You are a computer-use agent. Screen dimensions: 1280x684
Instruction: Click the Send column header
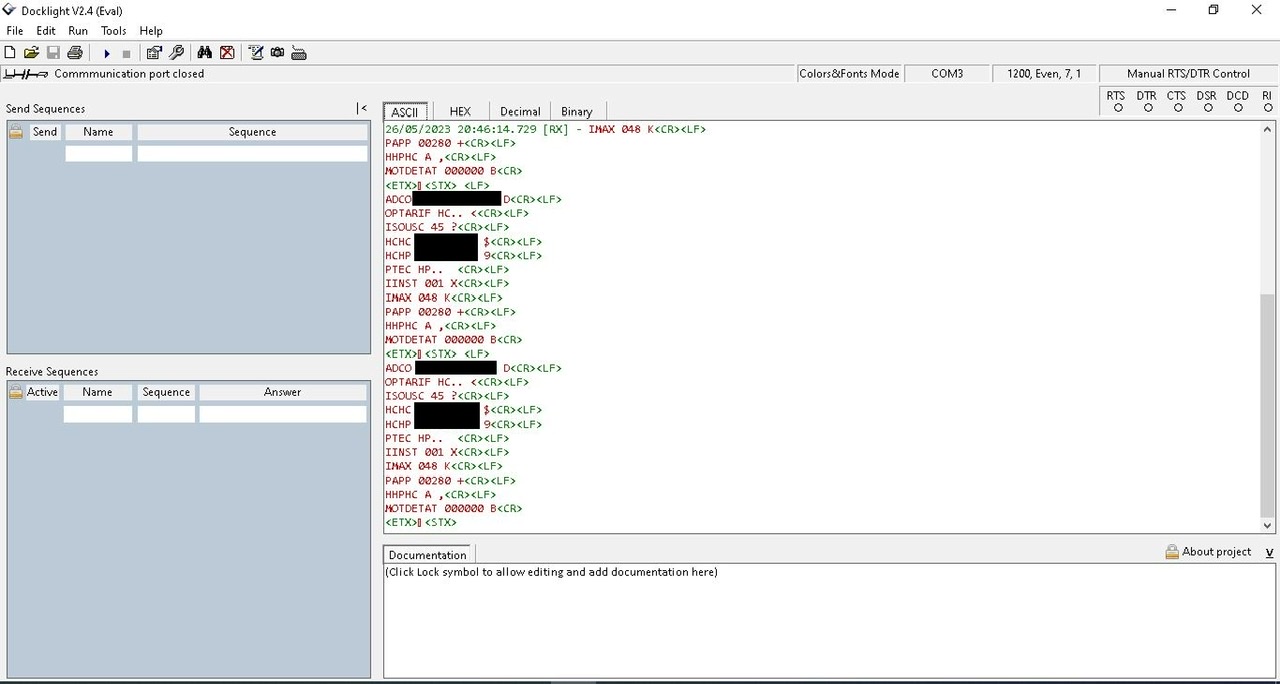tap(45, 132)
